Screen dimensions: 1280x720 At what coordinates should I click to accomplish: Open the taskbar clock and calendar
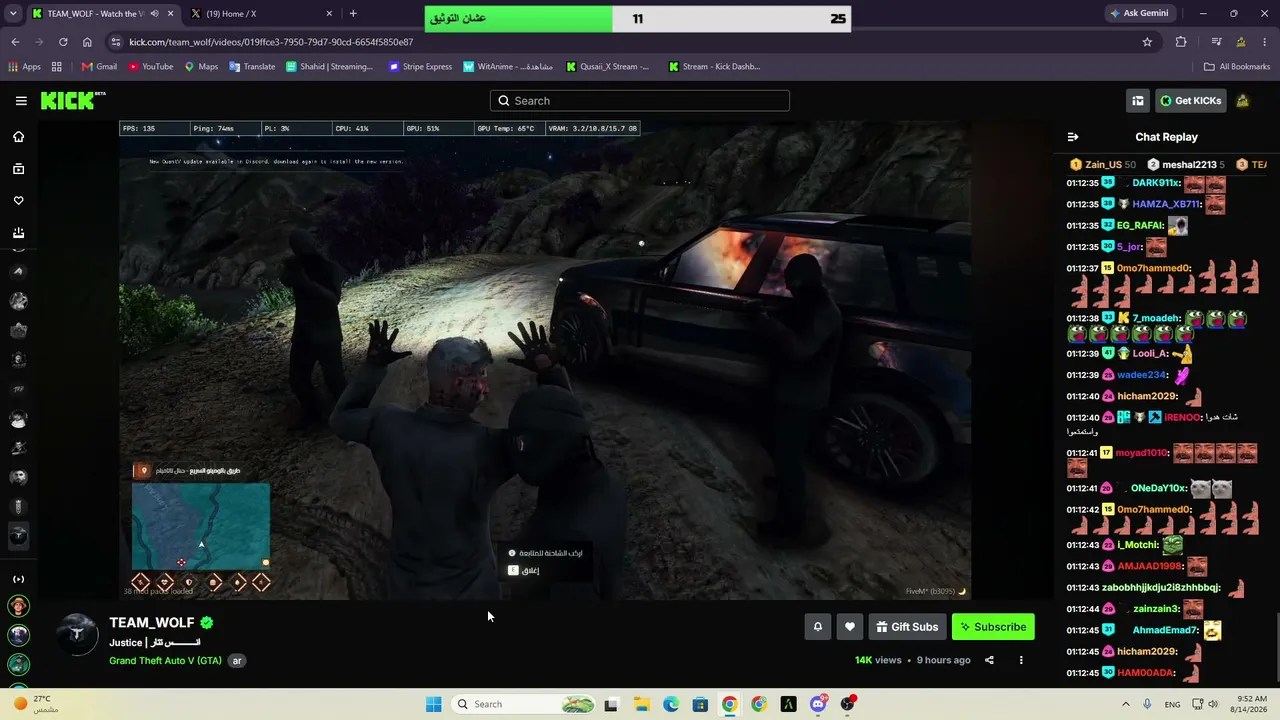[x=1250, y=704]
